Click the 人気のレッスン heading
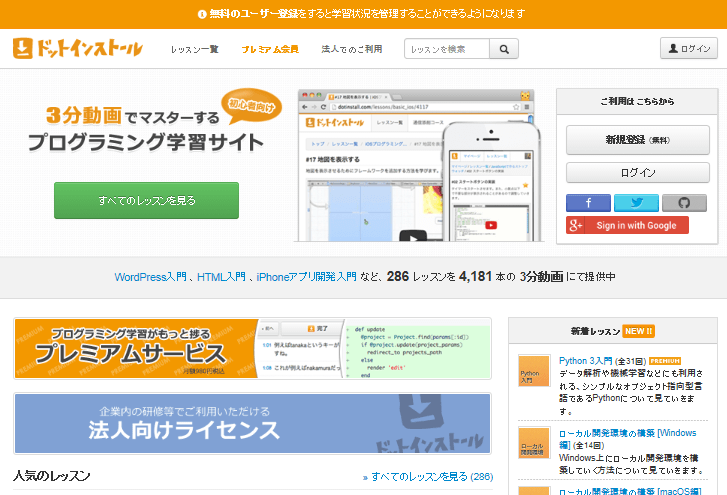Image resolution: width=727 pixels, height=495 pixels. point(51,476)
